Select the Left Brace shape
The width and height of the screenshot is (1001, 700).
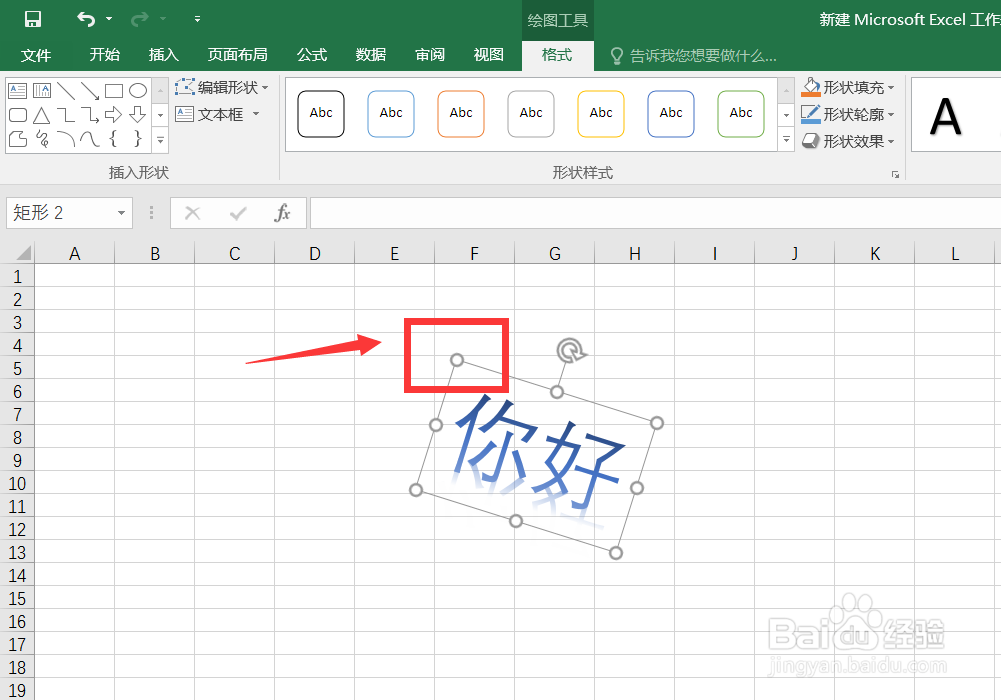click(113, 138)
